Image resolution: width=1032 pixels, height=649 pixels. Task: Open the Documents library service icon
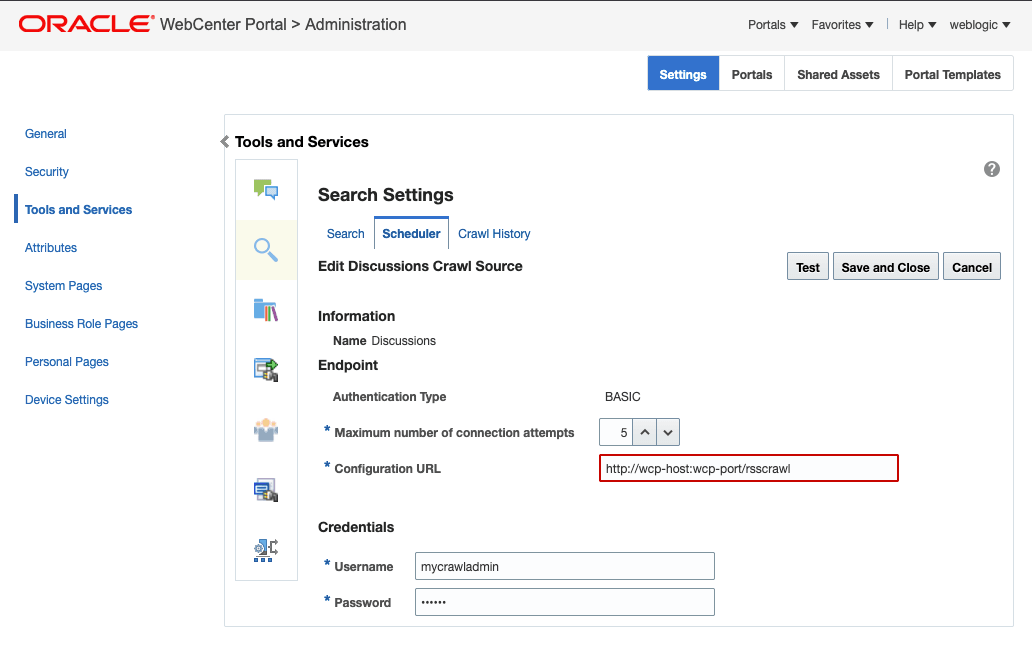tap(266, 309)
